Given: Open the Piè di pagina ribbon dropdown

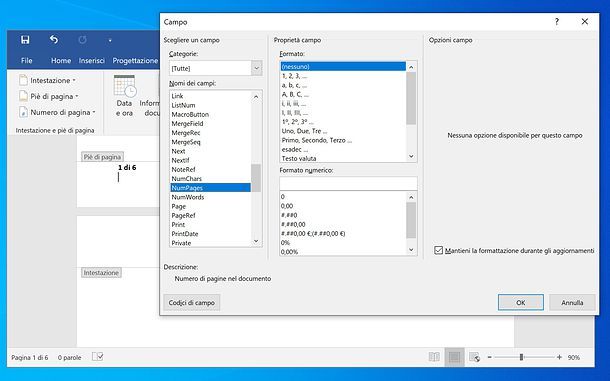Looking at the screenshot, I should [x=49, y=96].
